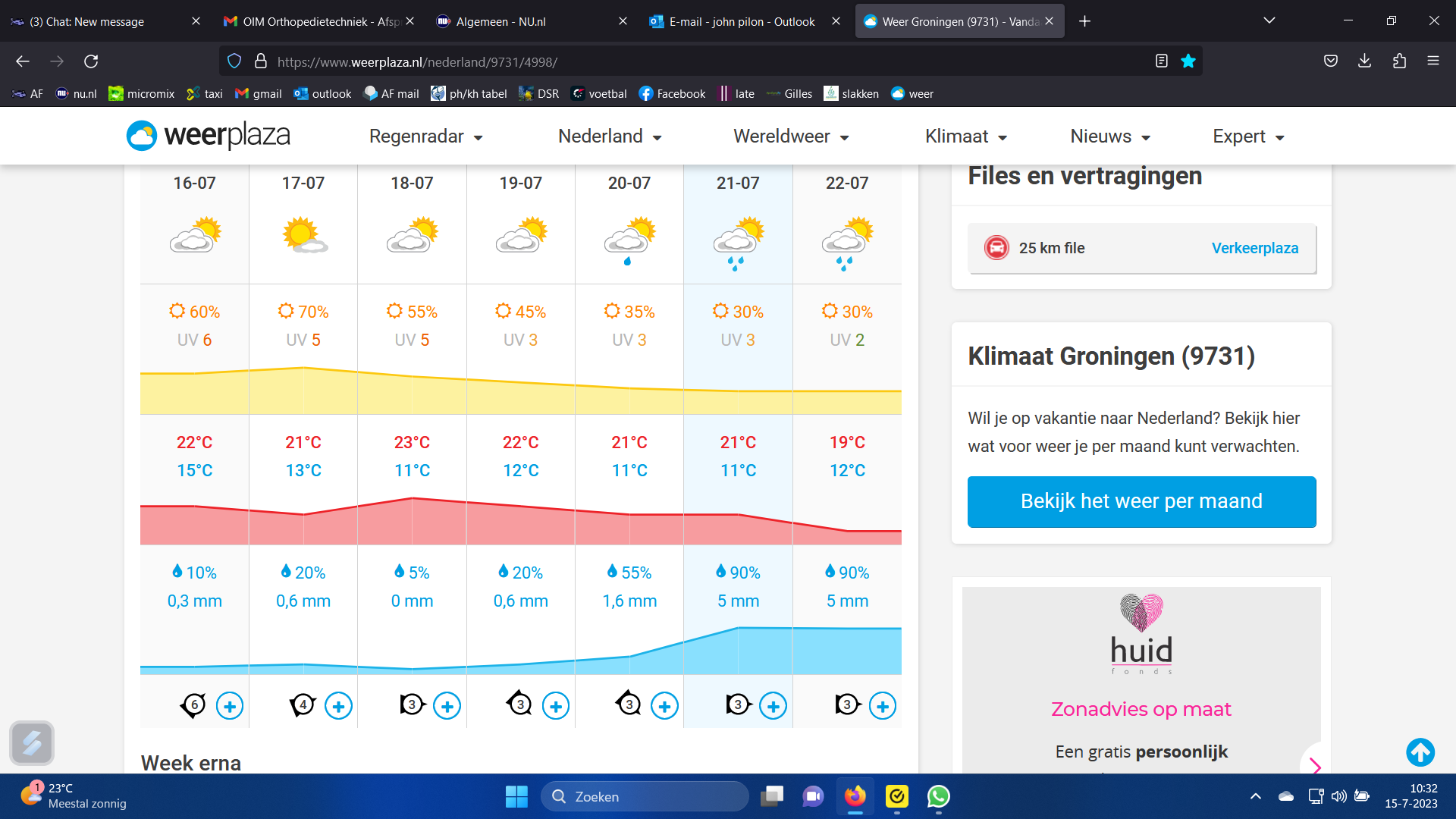Open the Expert dropdown menu
This screenshot has width=1456, height=819.
click(x=1247, y=136)
